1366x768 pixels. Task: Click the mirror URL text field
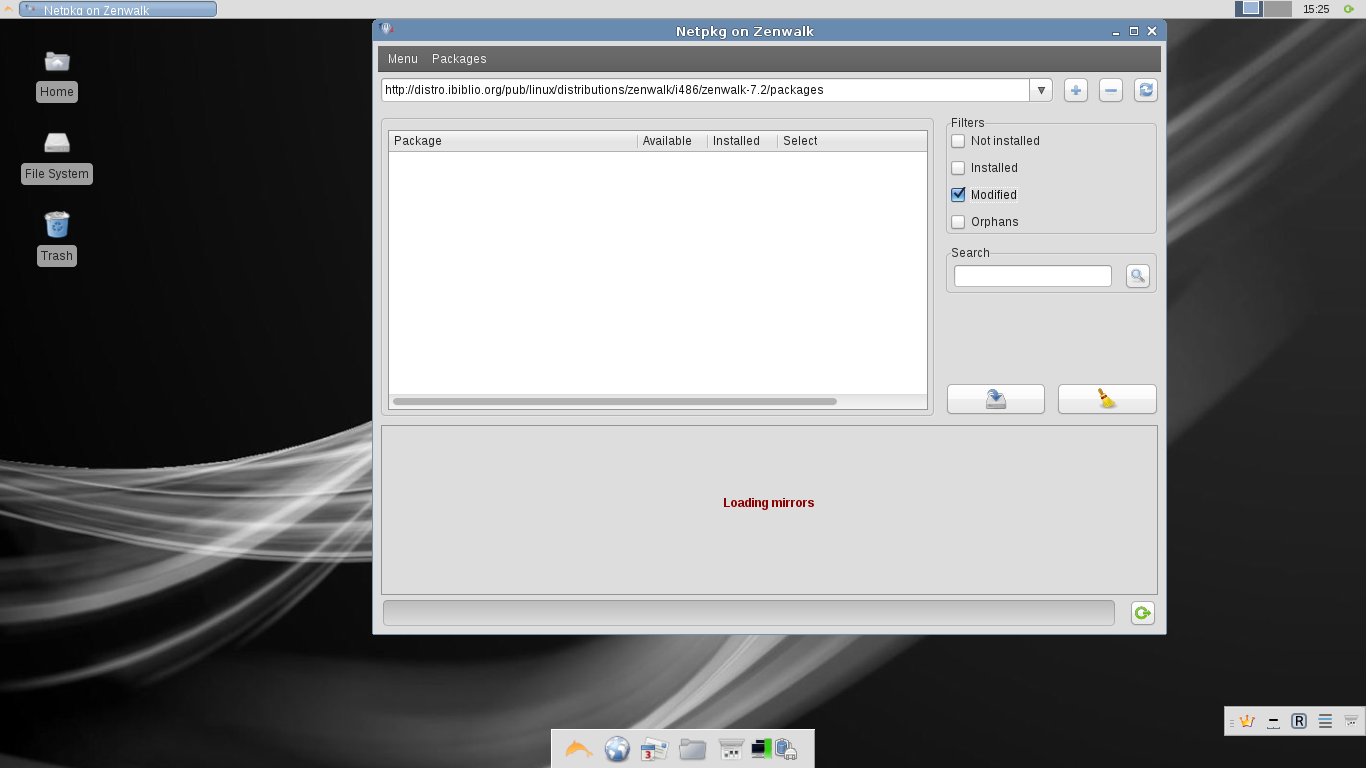[x=706, y=90]
